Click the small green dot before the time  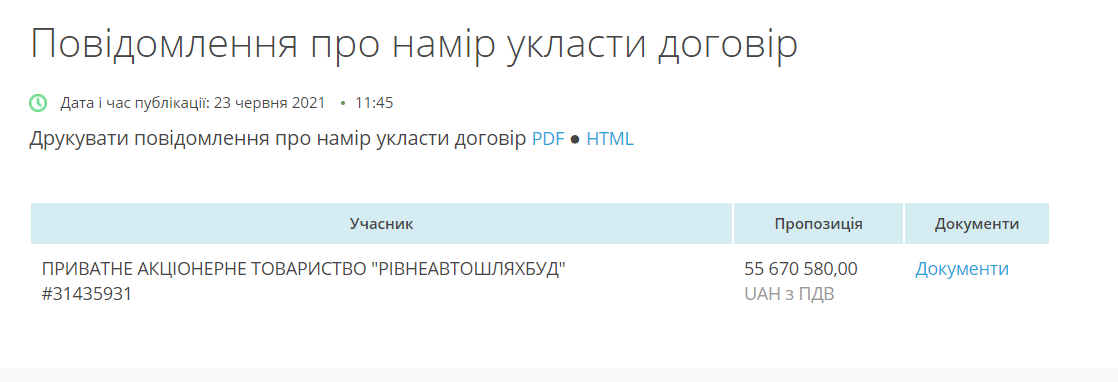[x=343, y=104]
